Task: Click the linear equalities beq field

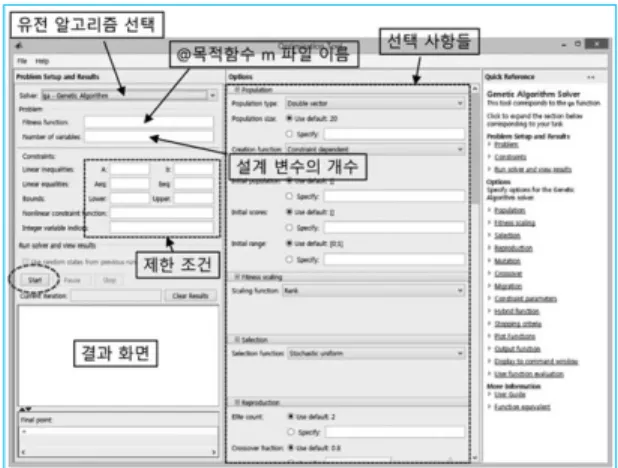Action: (x=194, y=184)
